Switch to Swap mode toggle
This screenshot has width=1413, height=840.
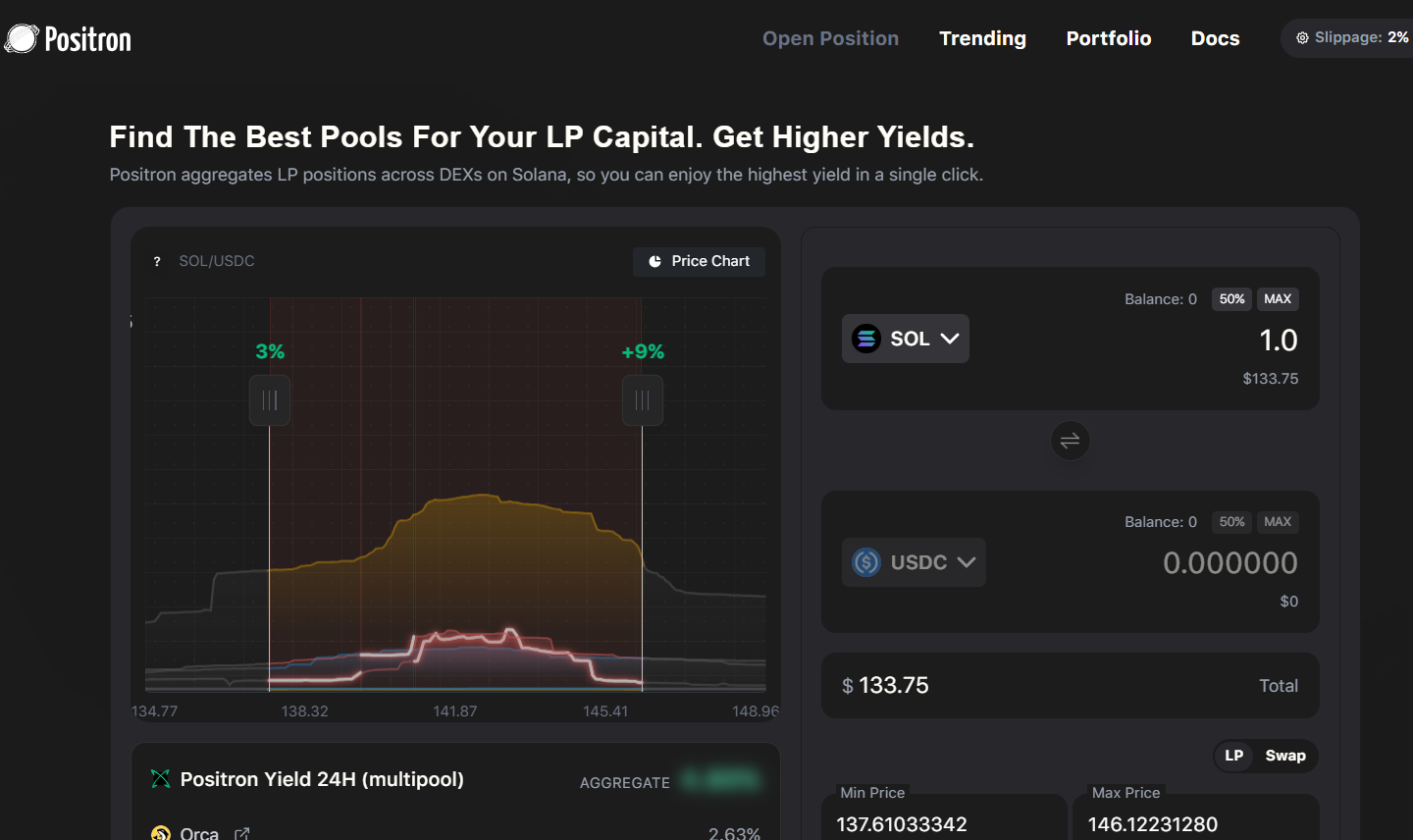click(1284, 756)
